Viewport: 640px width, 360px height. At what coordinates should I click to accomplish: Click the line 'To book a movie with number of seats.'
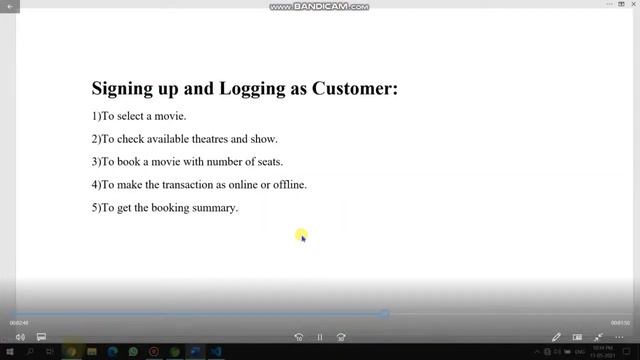coord(192,162)
